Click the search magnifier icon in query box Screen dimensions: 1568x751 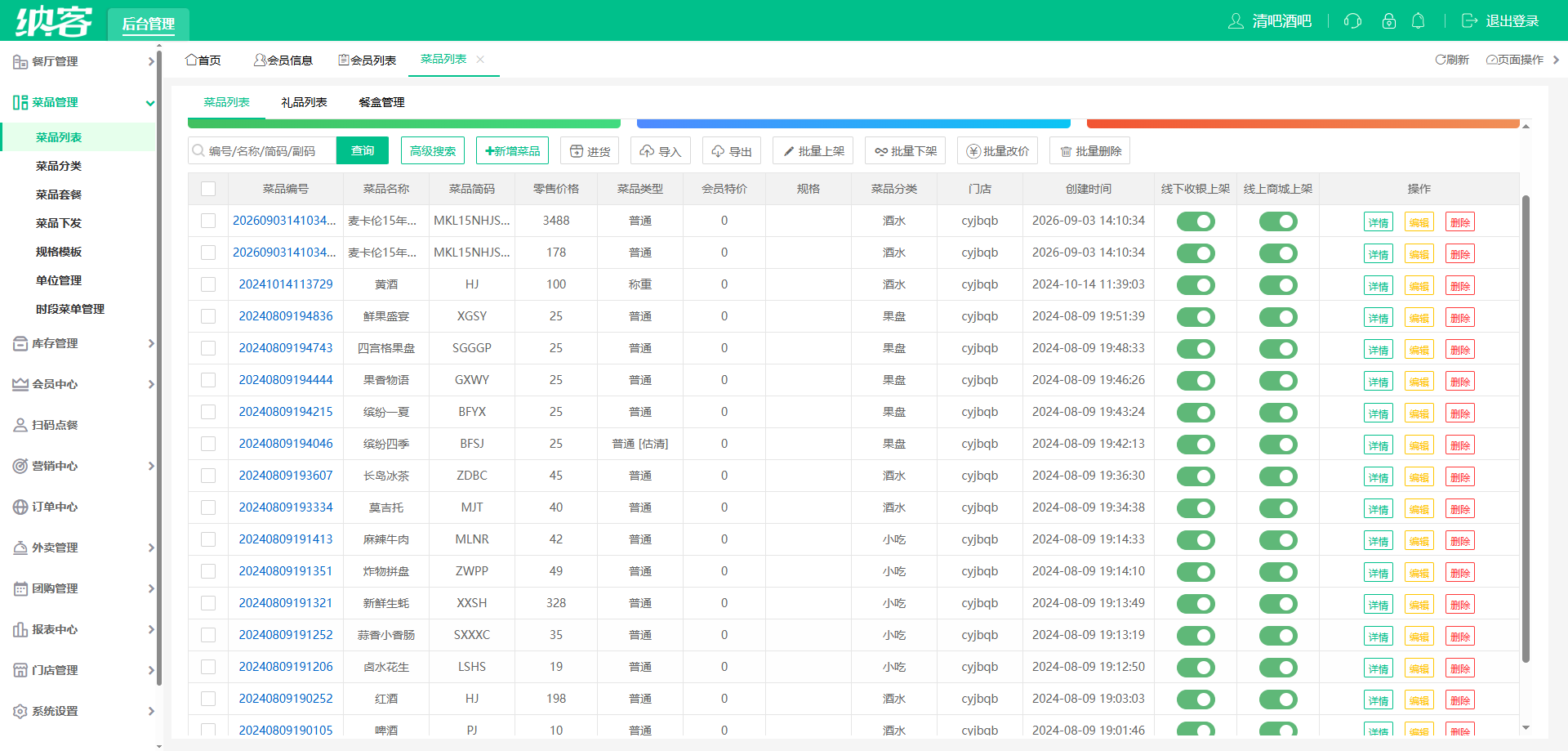(x=198, y=151)
